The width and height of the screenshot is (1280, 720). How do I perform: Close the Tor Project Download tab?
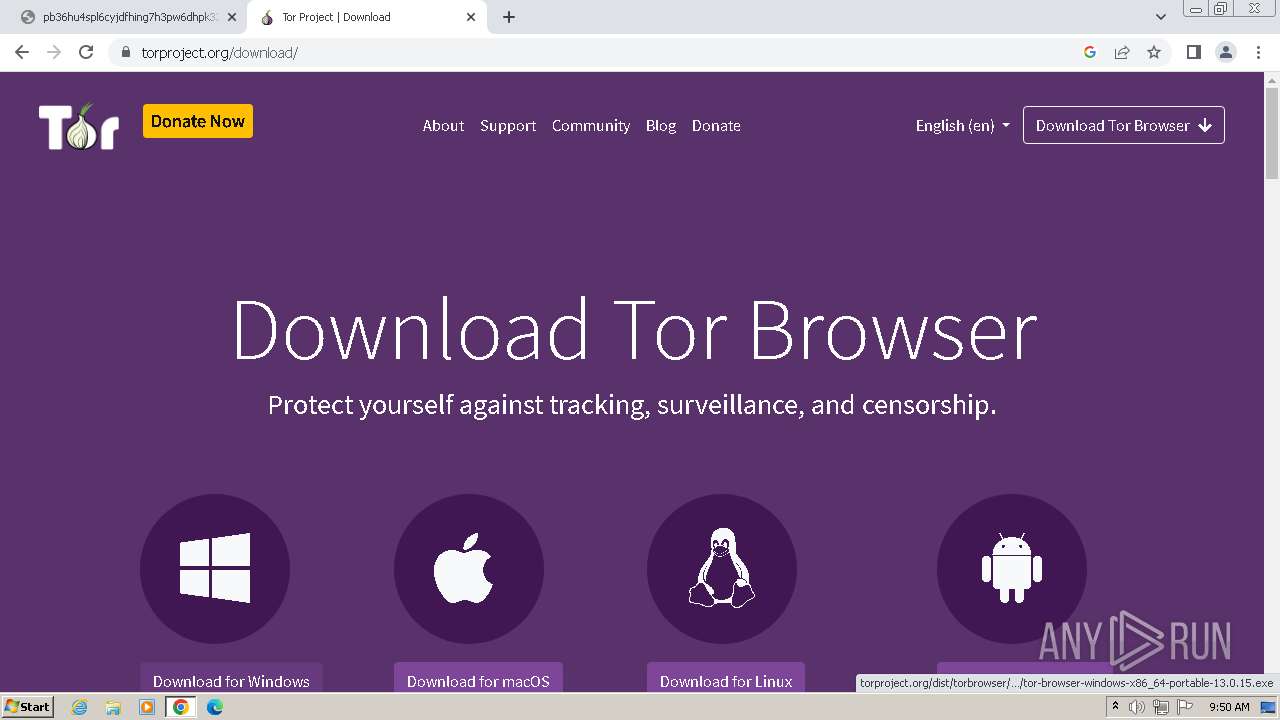[471, 17]
